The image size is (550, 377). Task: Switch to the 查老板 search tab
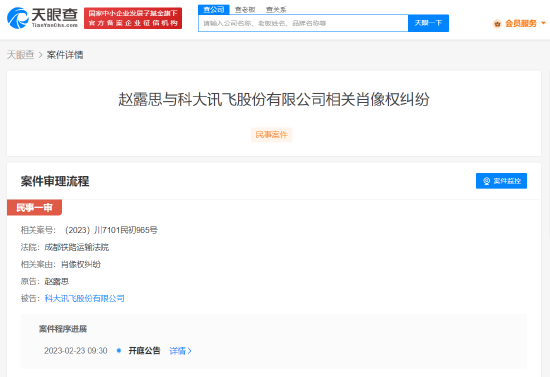[x=245, y=10]
